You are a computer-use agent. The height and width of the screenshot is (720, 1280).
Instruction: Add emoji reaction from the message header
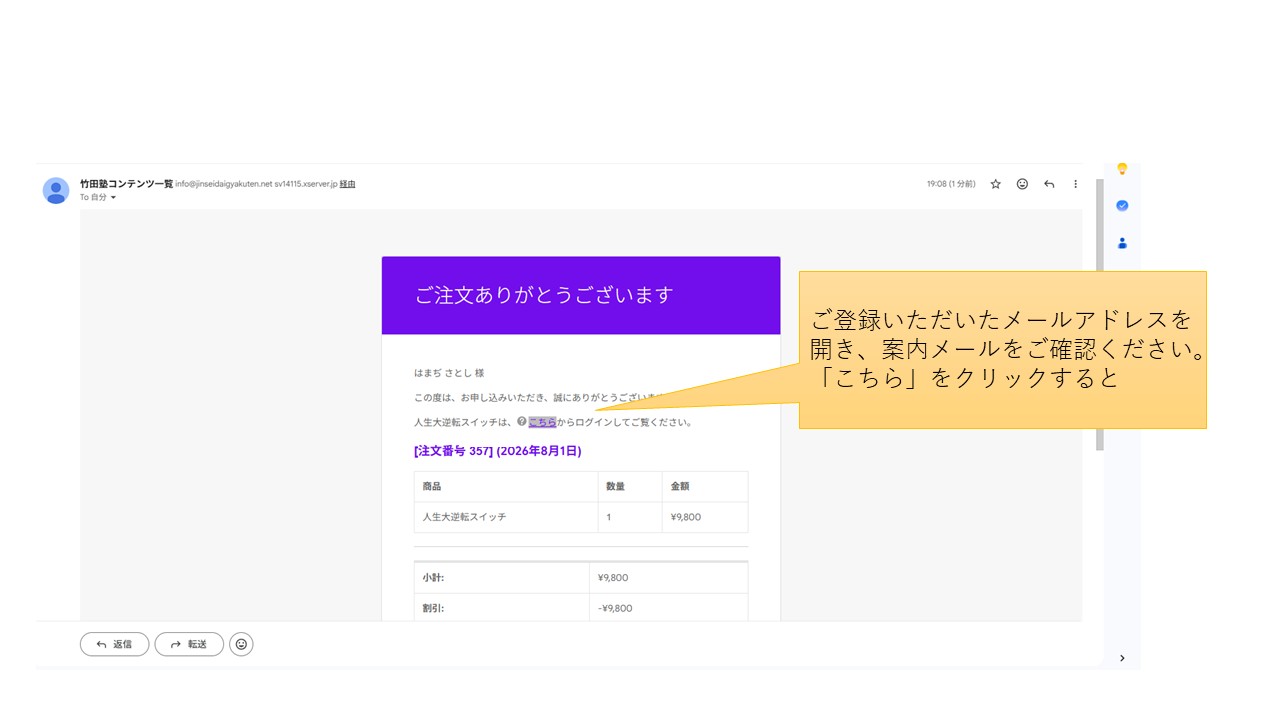[1022, 184]
